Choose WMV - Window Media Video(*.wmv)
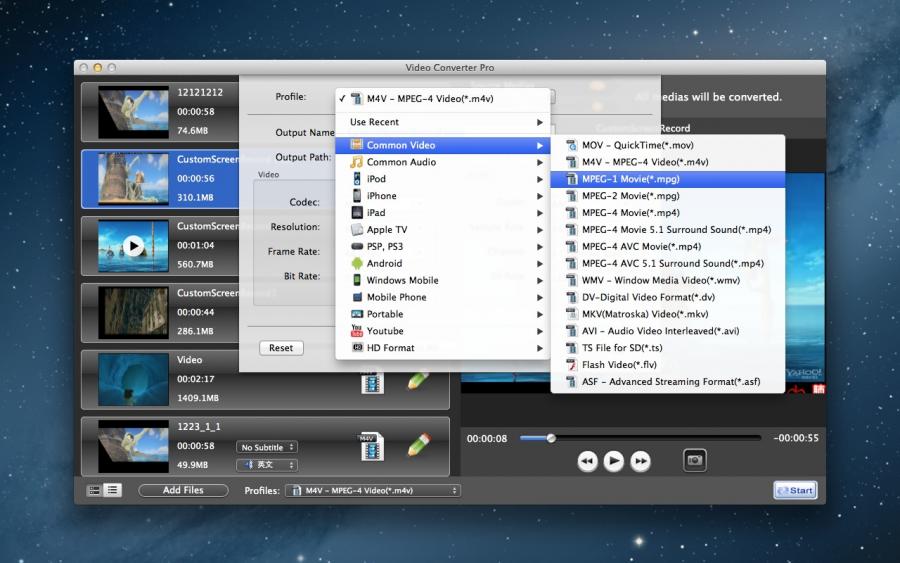Image resolution: width=900 pixels, height=563 pixels. pyautogui.click(x=668, y=280)
